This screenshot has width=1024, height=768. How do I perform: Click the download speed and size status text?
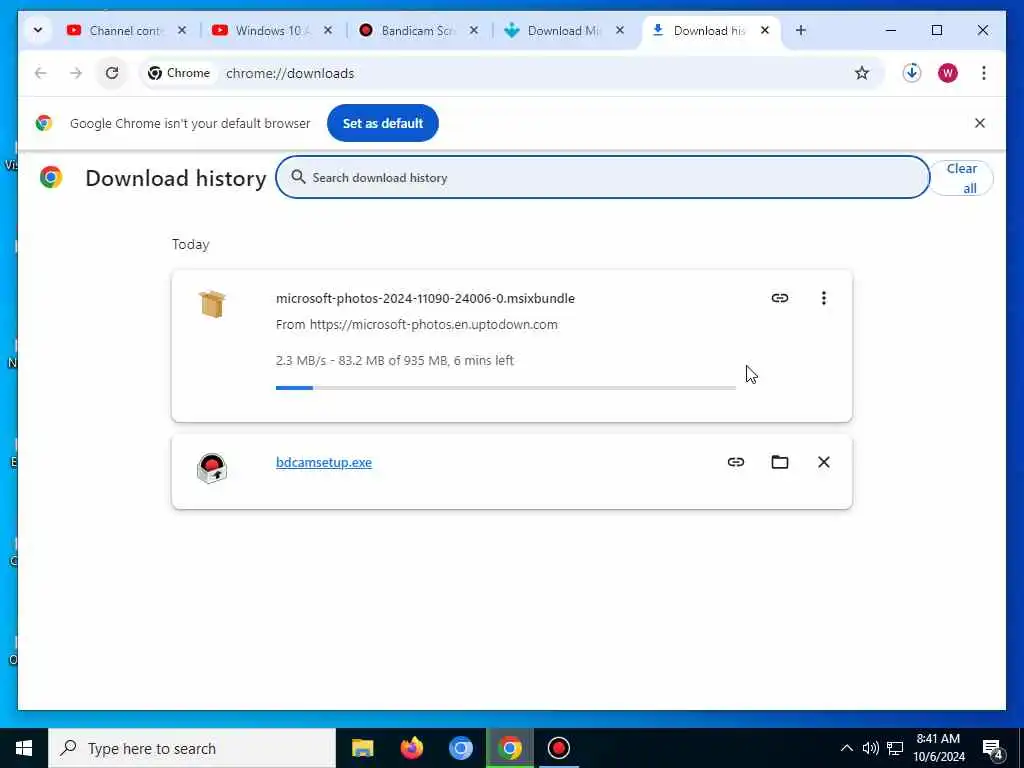tap(394, 360)
